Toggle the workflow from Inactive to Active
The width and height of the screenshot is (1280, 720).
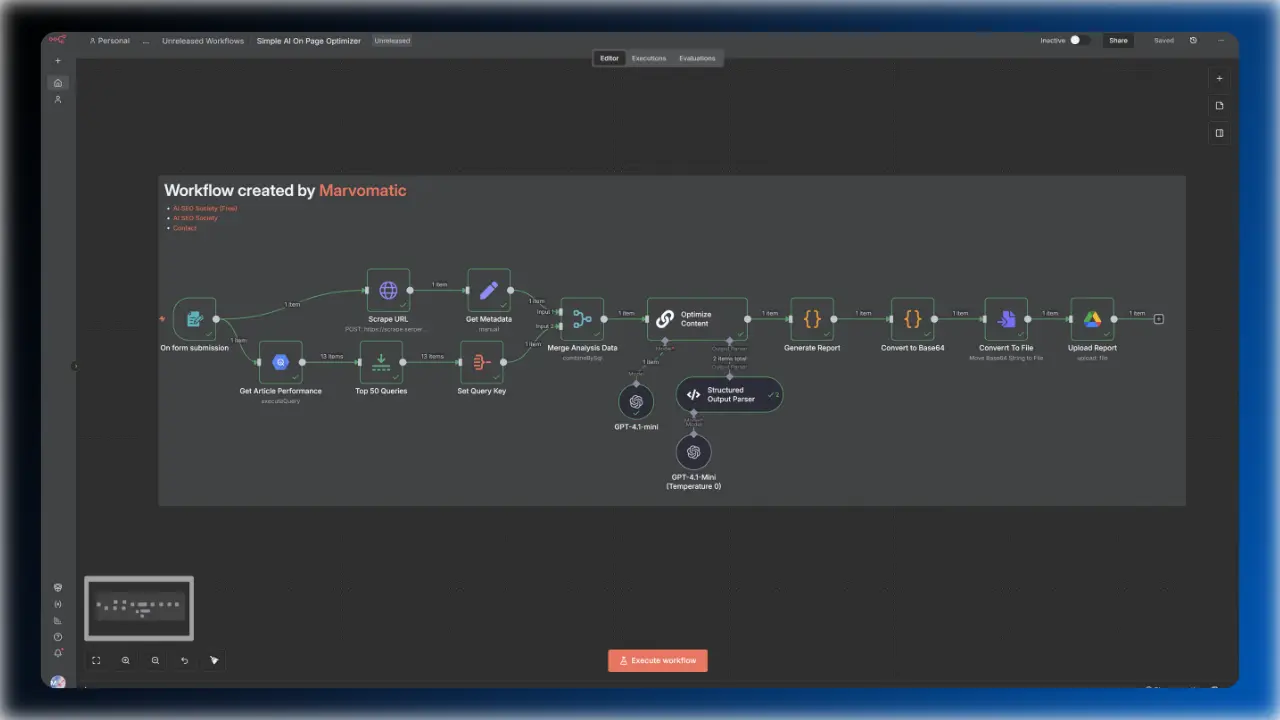1075,40
